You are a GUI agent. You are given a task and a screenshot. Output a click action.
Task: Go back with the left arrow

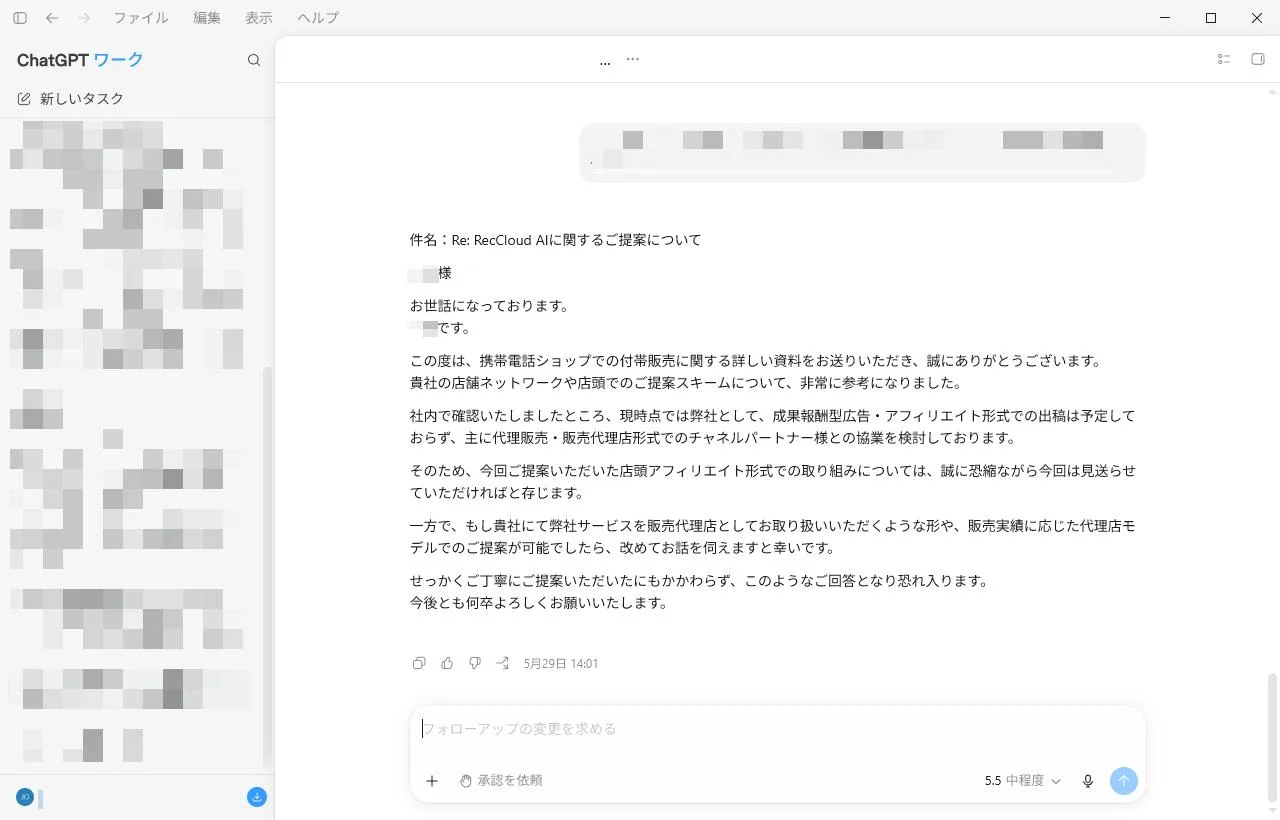coord(52,18)
